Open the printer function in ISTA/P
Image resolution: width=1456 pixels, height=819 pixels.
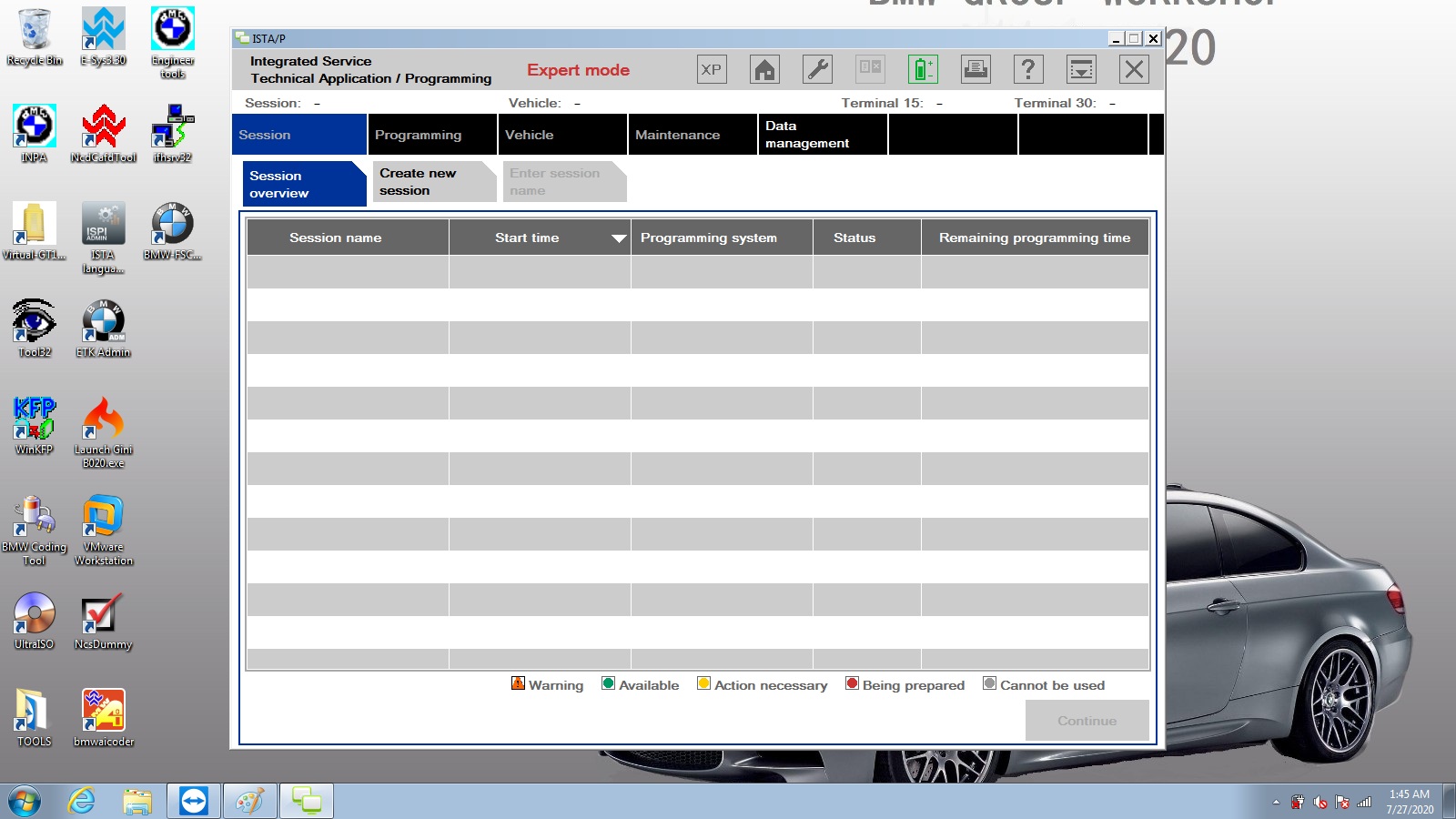975,68
